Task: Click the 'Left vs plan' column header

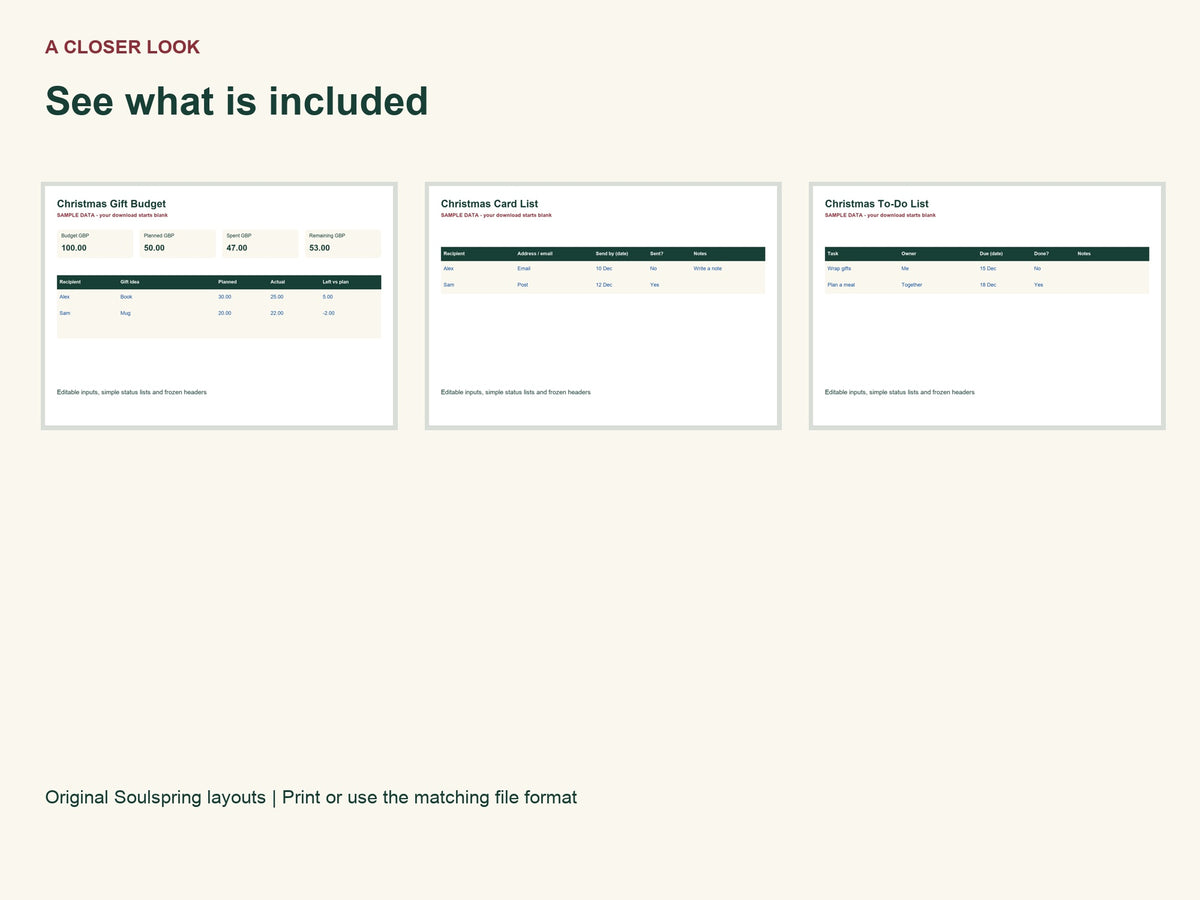Action: (x=336, y=282)
